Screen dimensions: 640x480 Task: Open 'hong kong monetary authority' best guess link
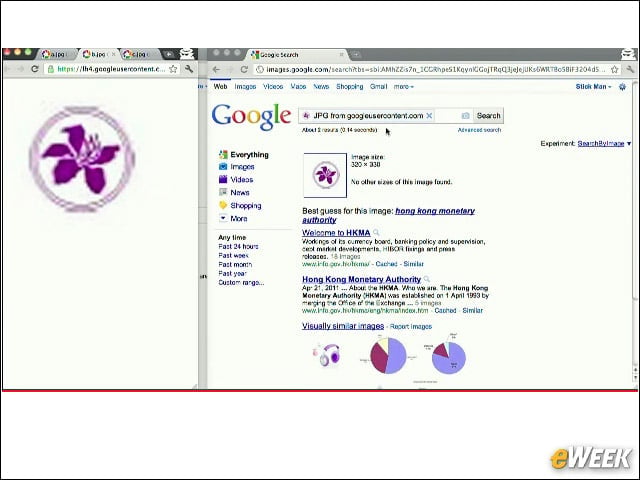[388, 215]
